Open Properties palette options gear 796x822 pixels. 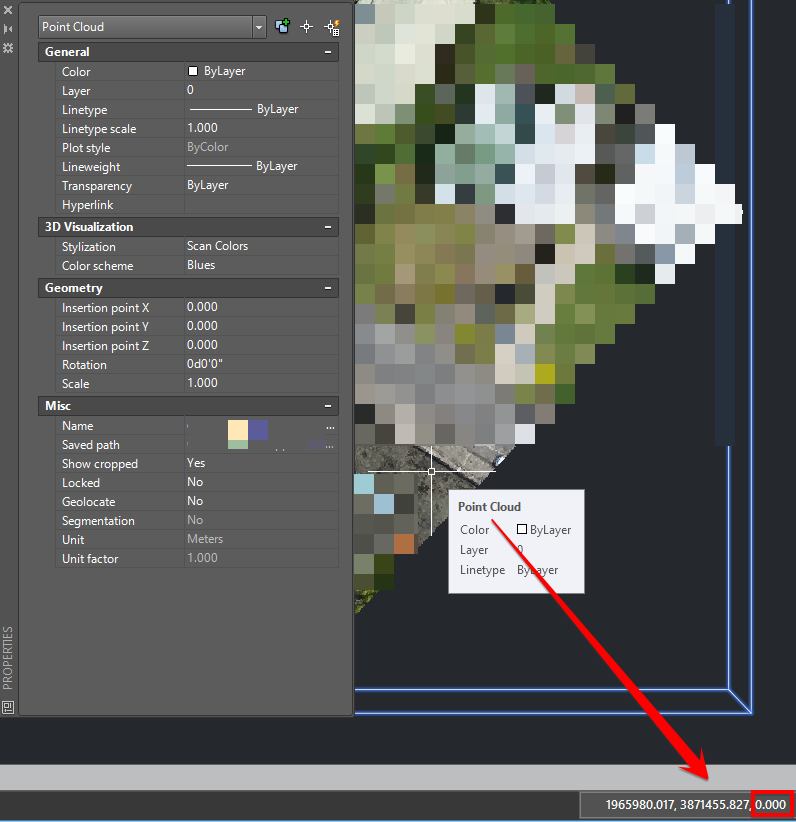pos(8,48)
